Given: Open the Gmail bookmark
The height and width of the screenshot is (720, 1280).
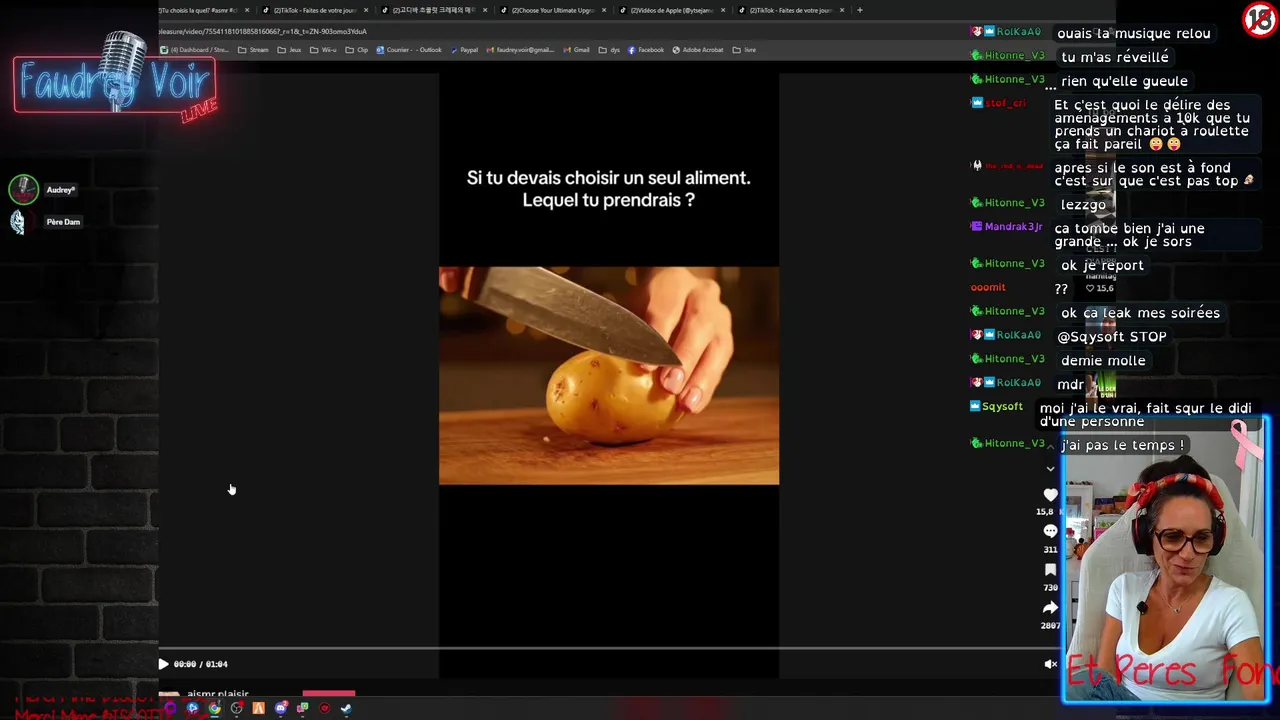Looking at the screenshot, I should [x=576, y=50].
